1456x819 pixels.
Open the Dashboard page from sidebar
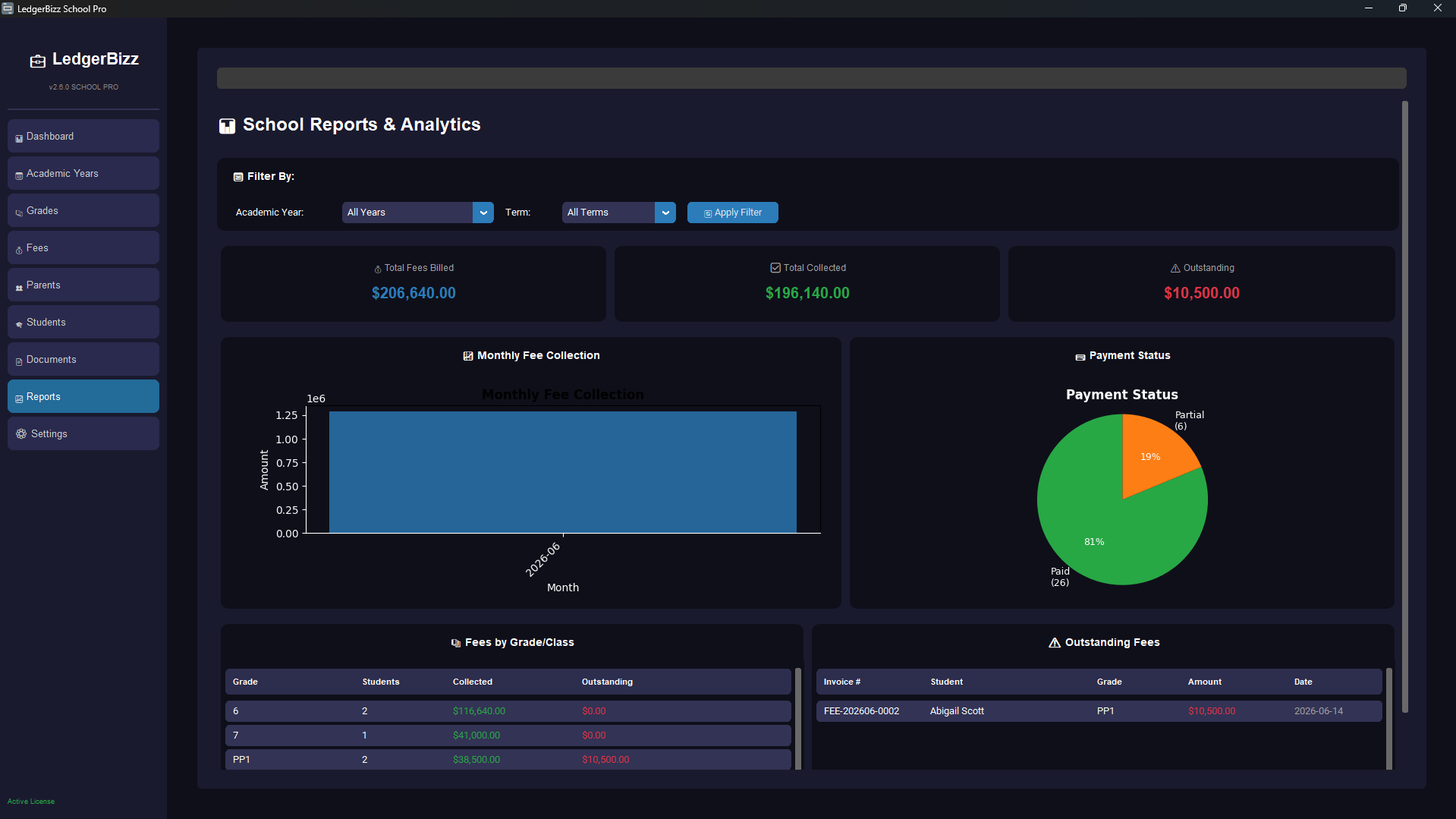(x=83, y=137)
